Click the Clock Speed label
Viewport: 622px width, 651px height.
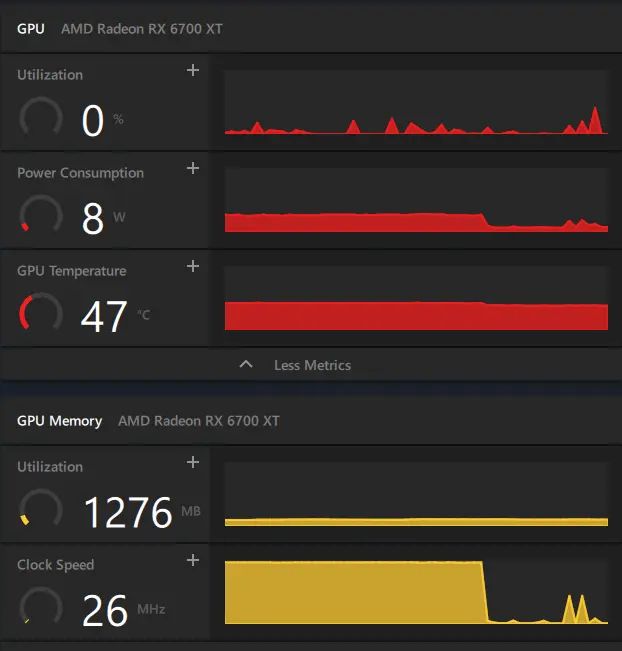tap(56, 565)
